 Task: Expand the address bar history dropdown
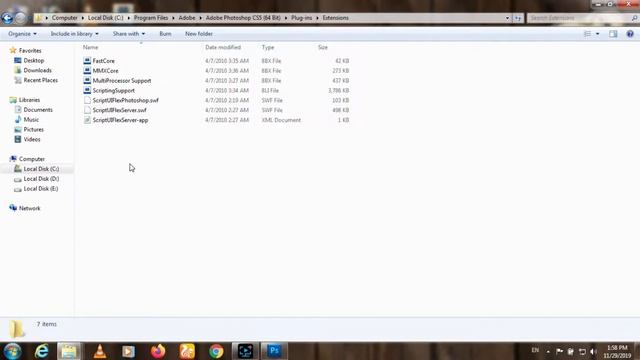point(507,18)
